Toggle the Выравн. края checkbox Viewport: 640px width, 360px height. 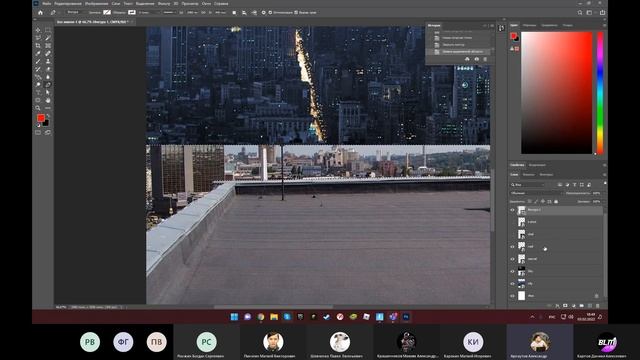tap(296, 13)
